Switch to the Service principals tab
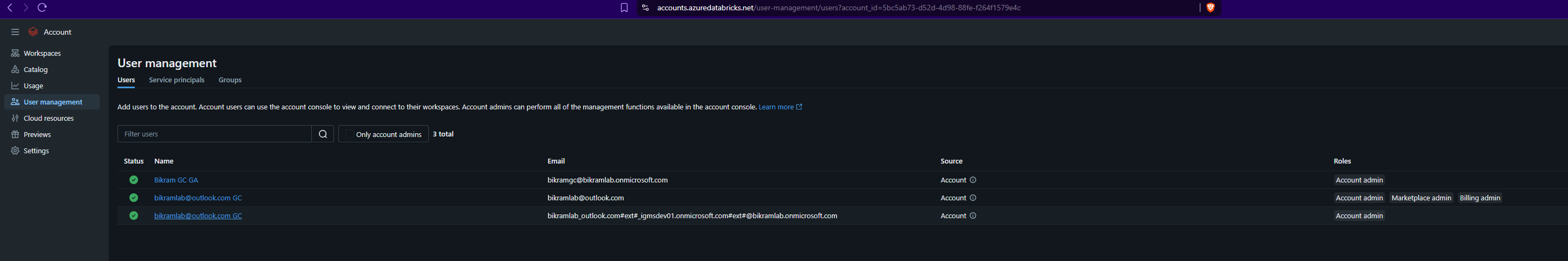 coord(177,80)
